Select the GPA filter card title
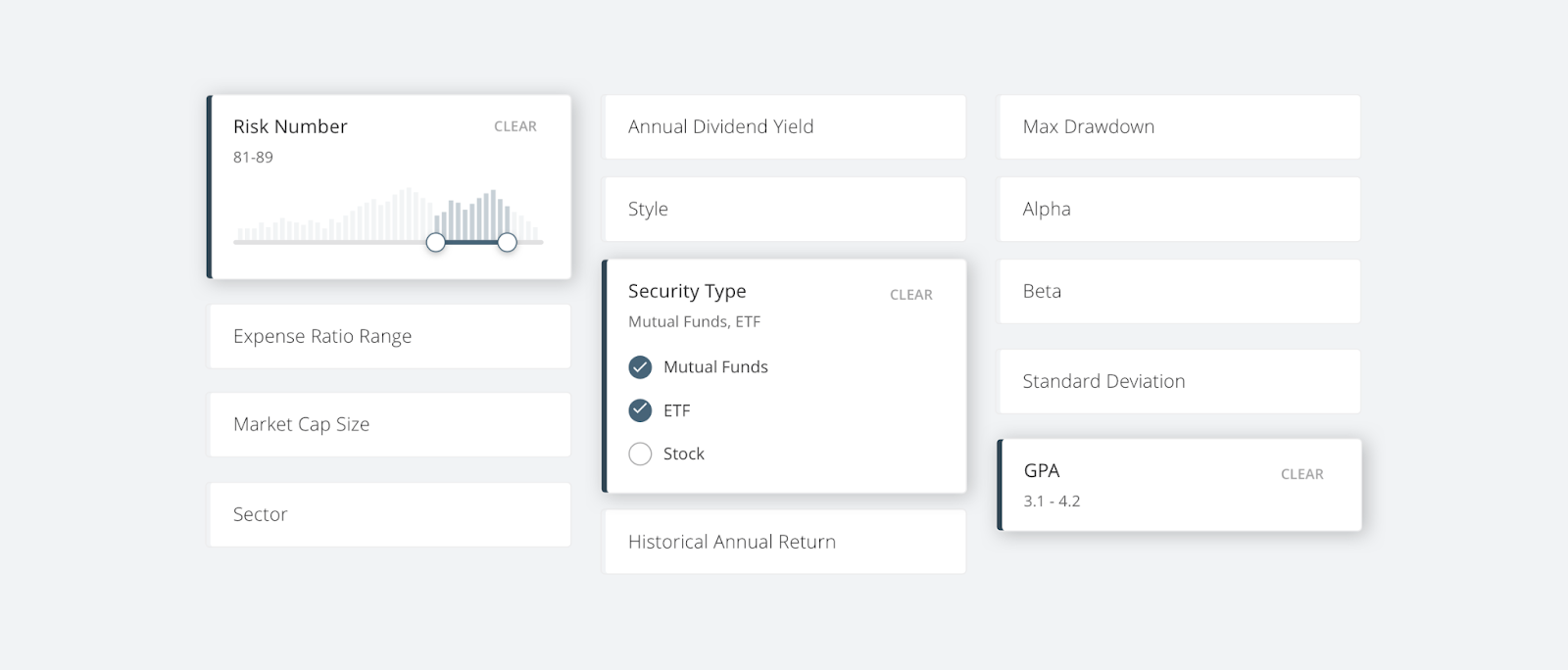 (1042, 471)
